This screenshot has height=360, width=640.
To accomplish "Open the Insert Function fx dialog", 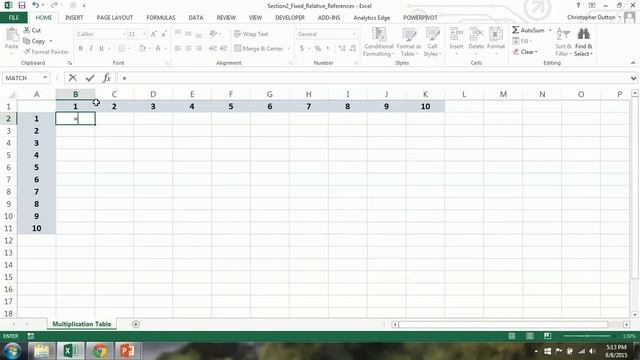I will [107, 78].
